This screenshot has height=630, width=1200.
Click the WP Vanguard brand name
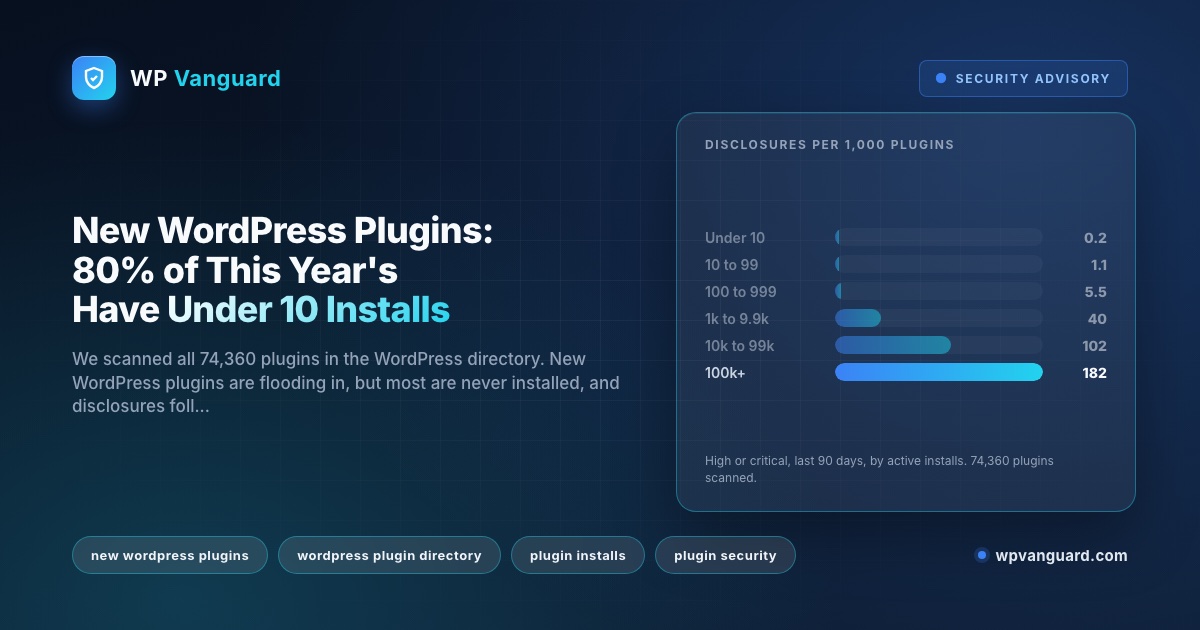pos(205,78)
